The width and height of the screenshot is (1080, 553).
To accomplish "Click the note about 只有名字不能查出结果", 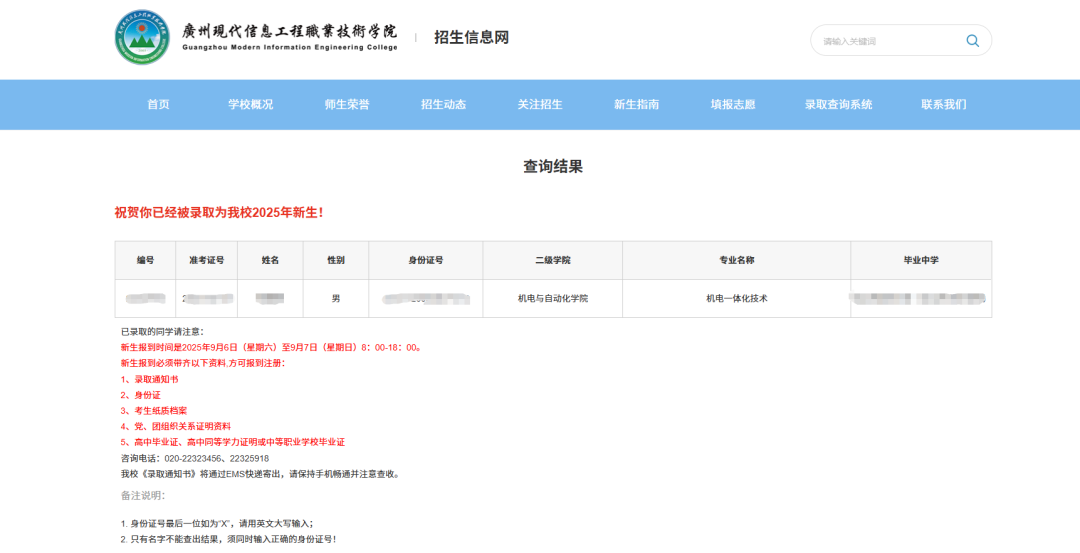I will 229,540.
